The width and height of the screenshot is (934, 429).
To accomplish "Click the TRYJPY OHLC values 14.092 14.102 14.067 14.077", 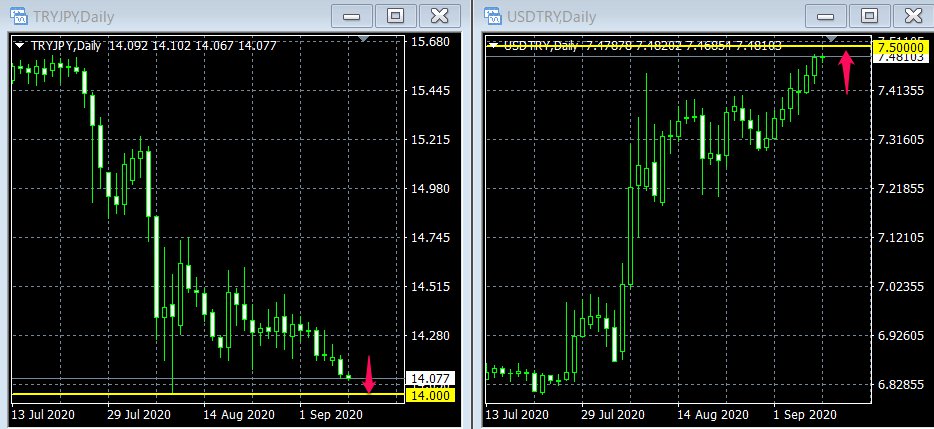I will (193, 45).
